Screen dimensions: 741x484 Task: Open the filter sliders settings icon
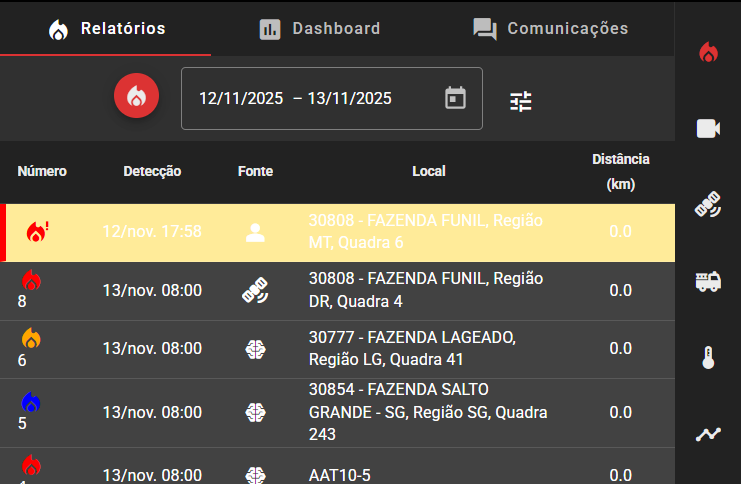[521, 101]
